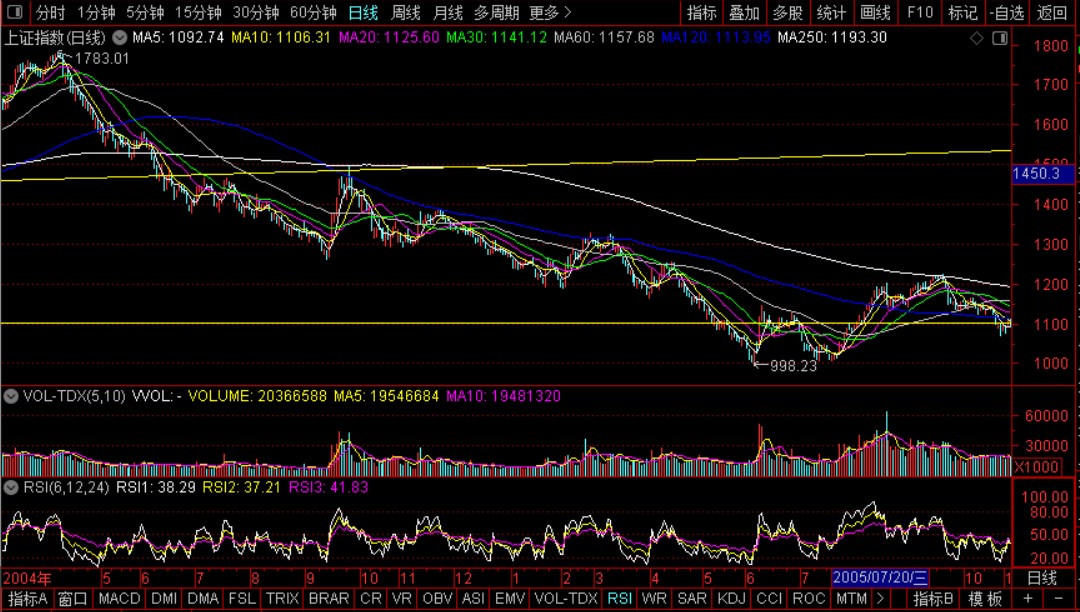
Task: Expand the VOL-TDX indicator dropdown circle
Action: tap(10, 396)
